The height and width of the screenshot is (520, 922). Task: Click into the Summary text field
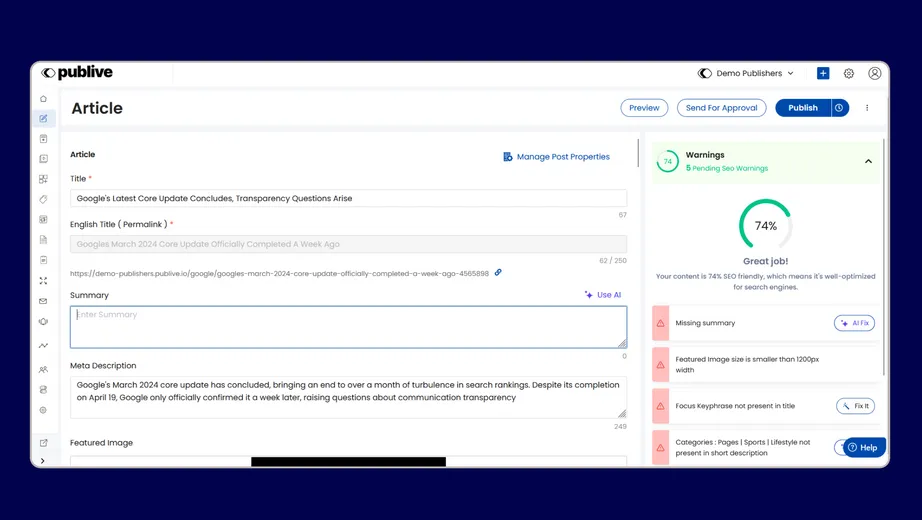348,327
